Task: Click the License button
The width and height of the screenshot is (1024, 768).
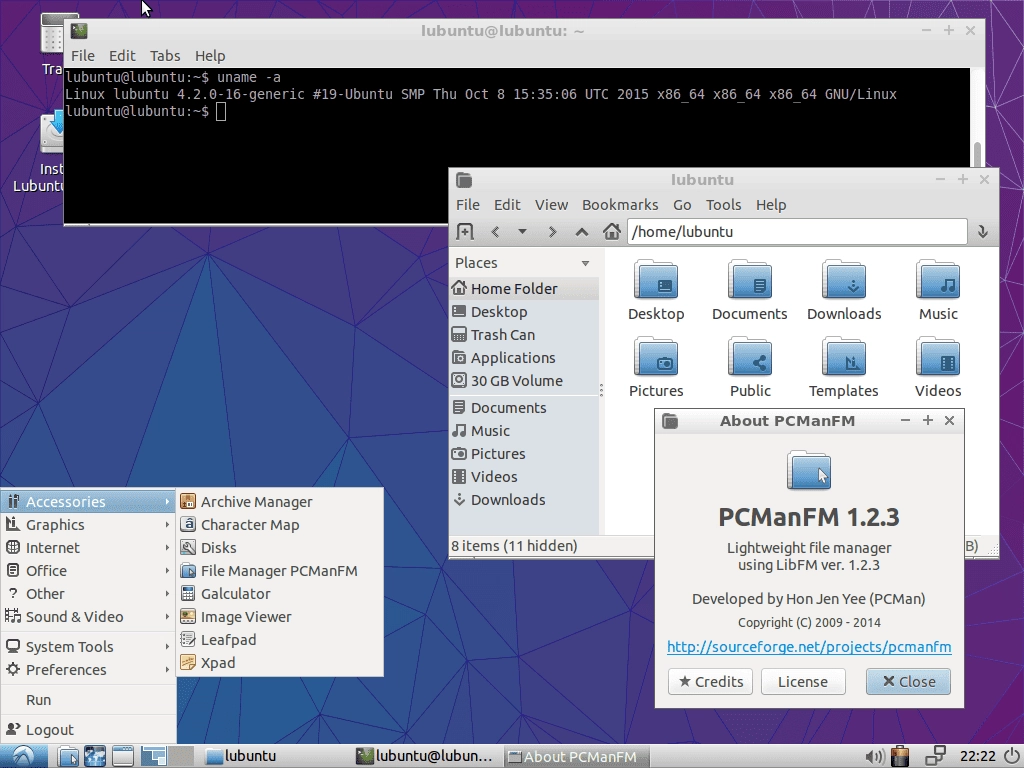Action: tap(803, 682)
